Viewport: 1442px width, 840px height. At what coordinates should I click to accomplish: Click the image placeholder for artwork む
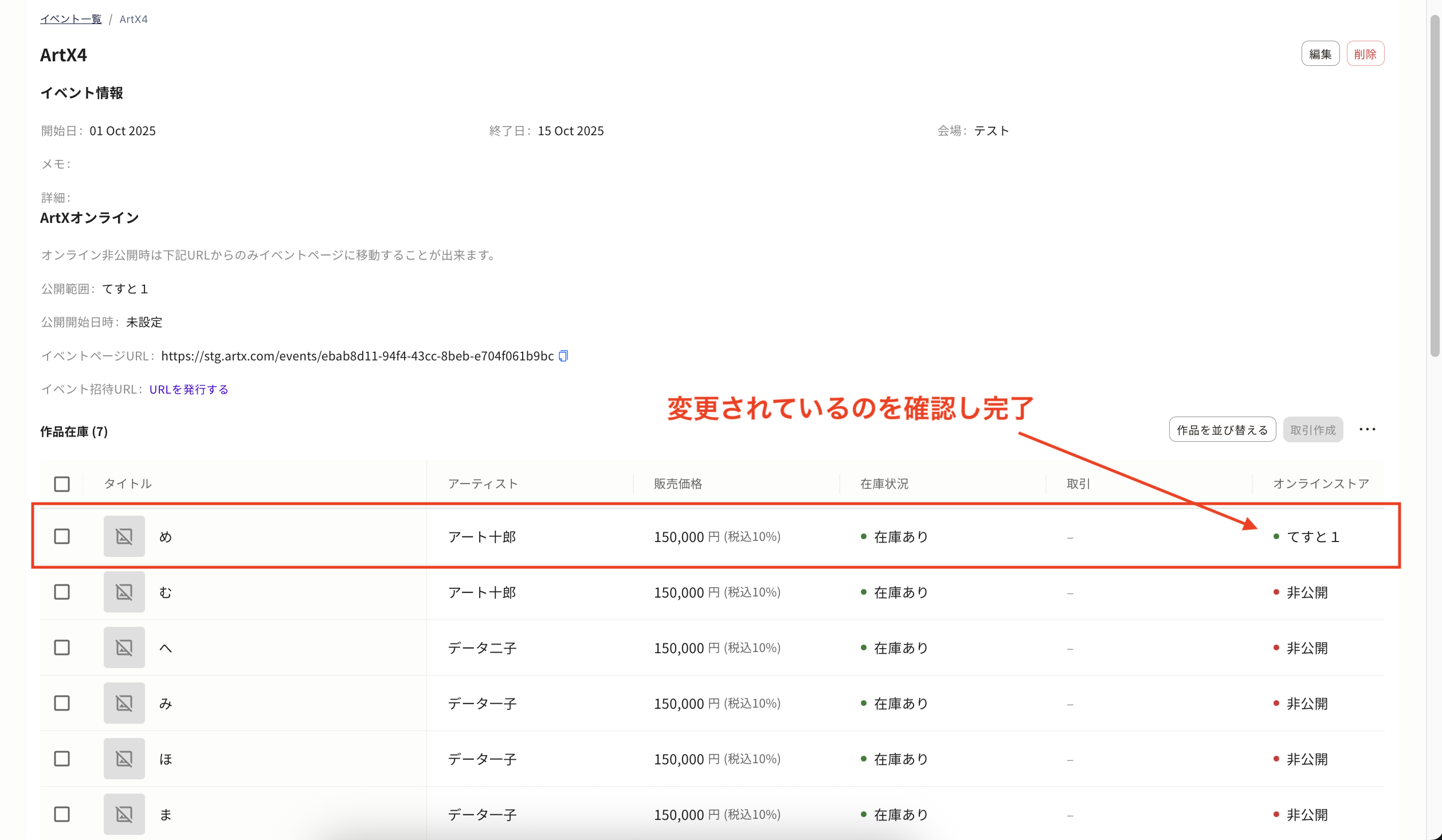(x=124, y=592)
